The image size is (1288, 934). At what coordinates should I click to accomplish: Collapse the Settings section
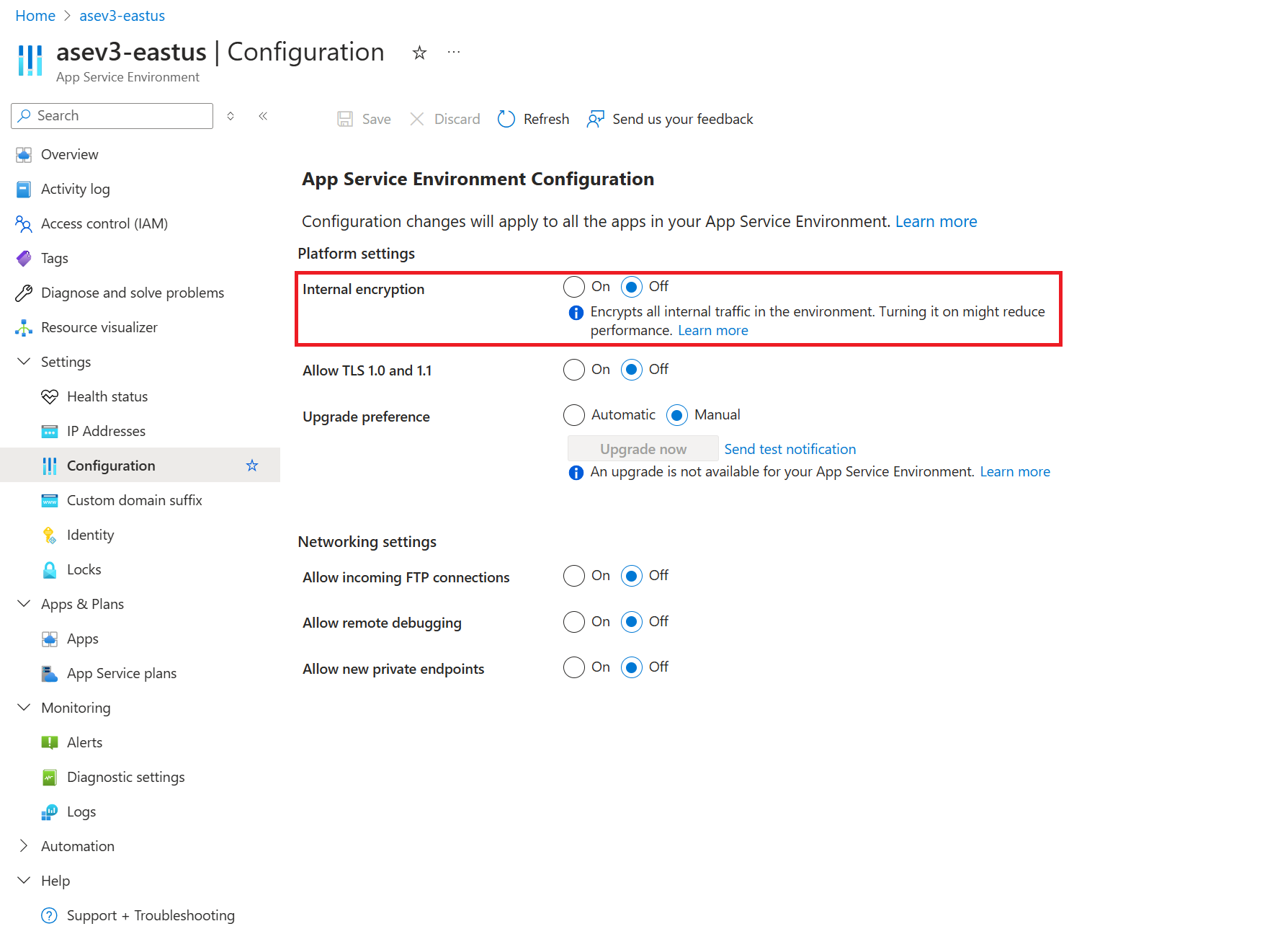23,362
